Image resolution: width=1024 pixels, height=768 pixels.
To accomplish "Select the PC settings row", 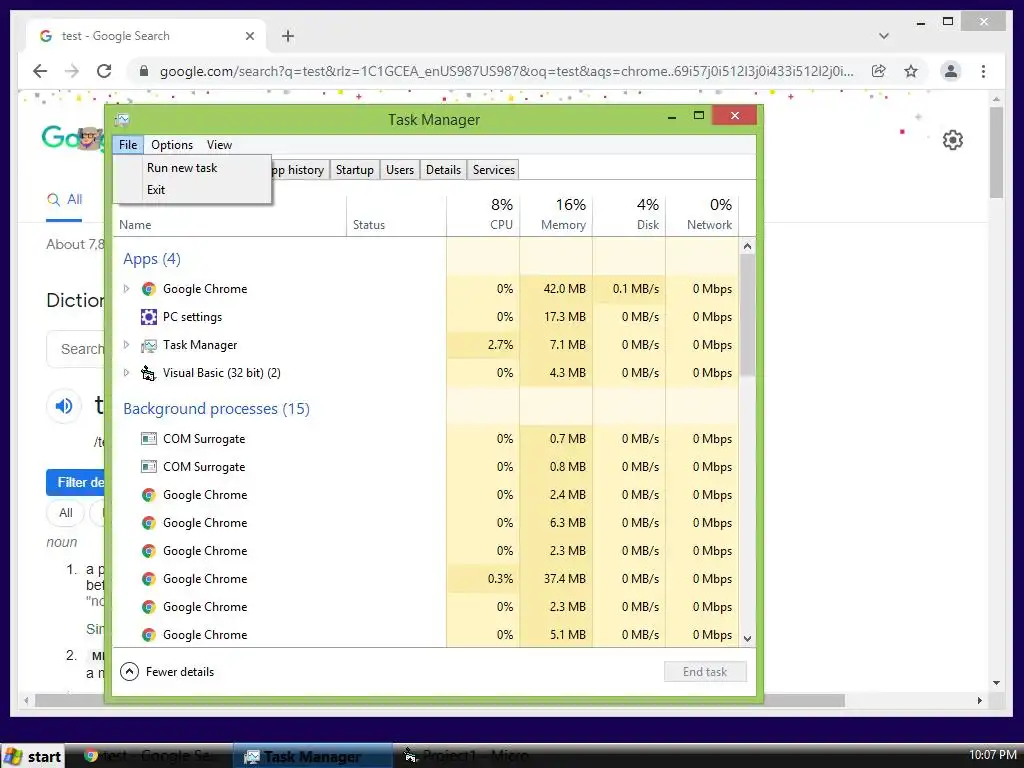I will pos(426,317).
